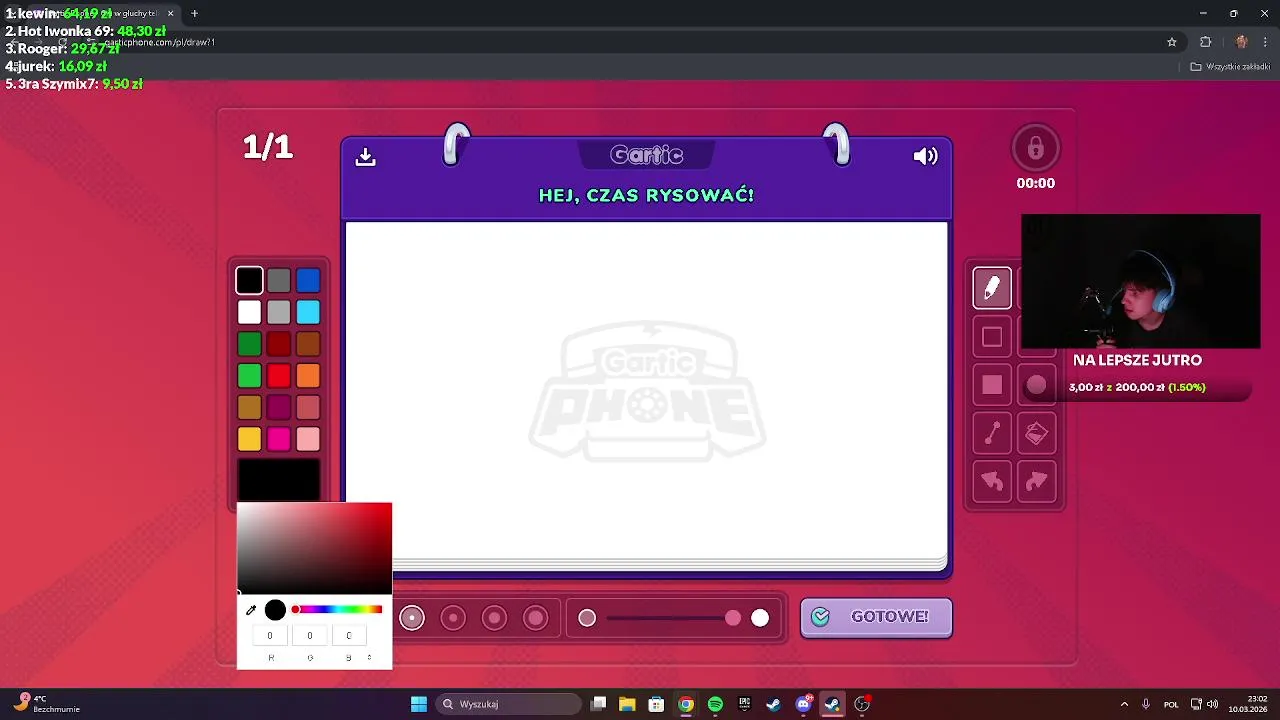Screen dimensions: 1280x720
Task: Switch to Chrome in the taskbar
Action: coord(686,704)
